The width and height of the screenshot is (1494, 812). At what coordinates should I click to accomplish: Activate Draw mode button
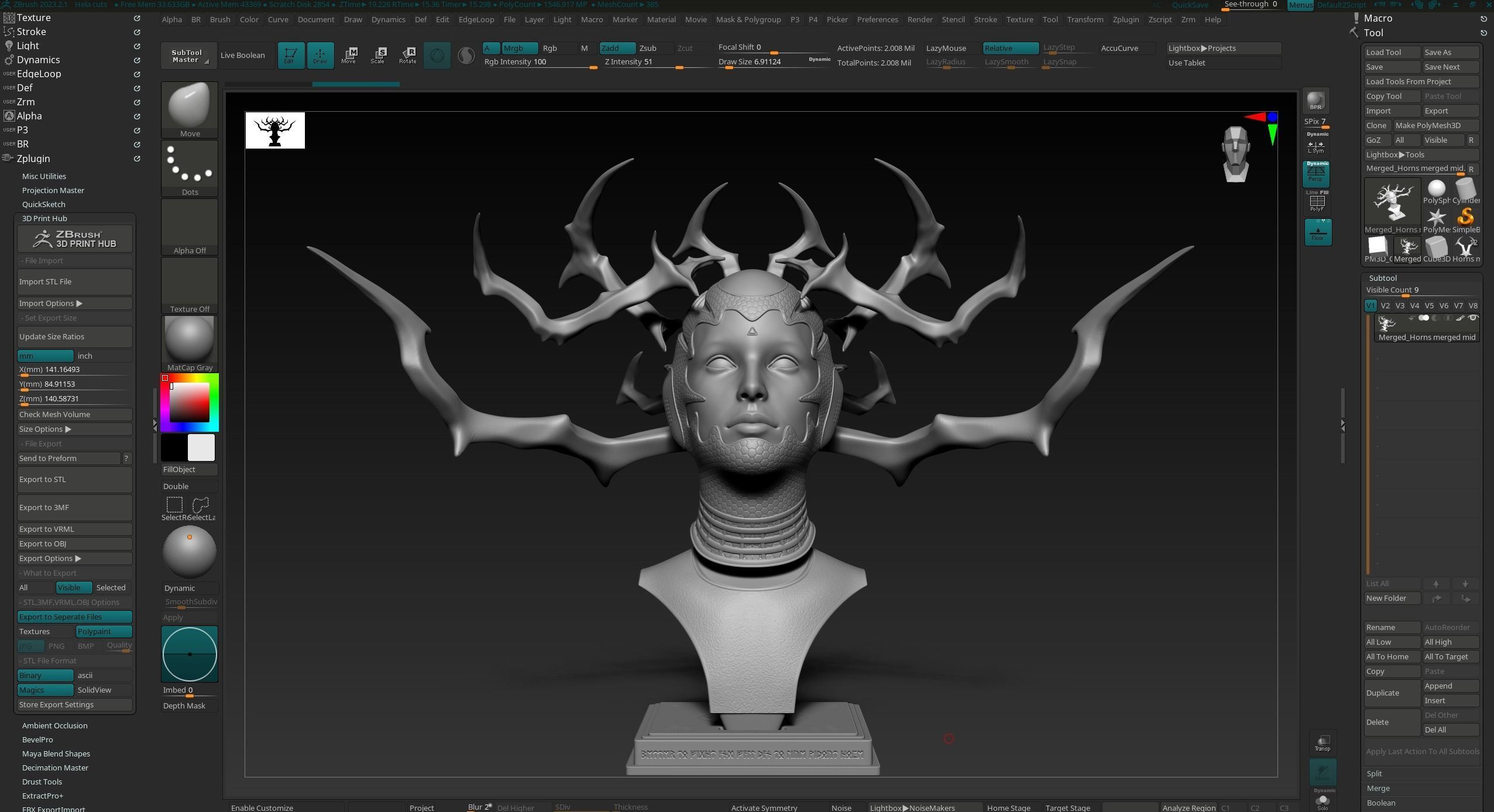[320, 56]
